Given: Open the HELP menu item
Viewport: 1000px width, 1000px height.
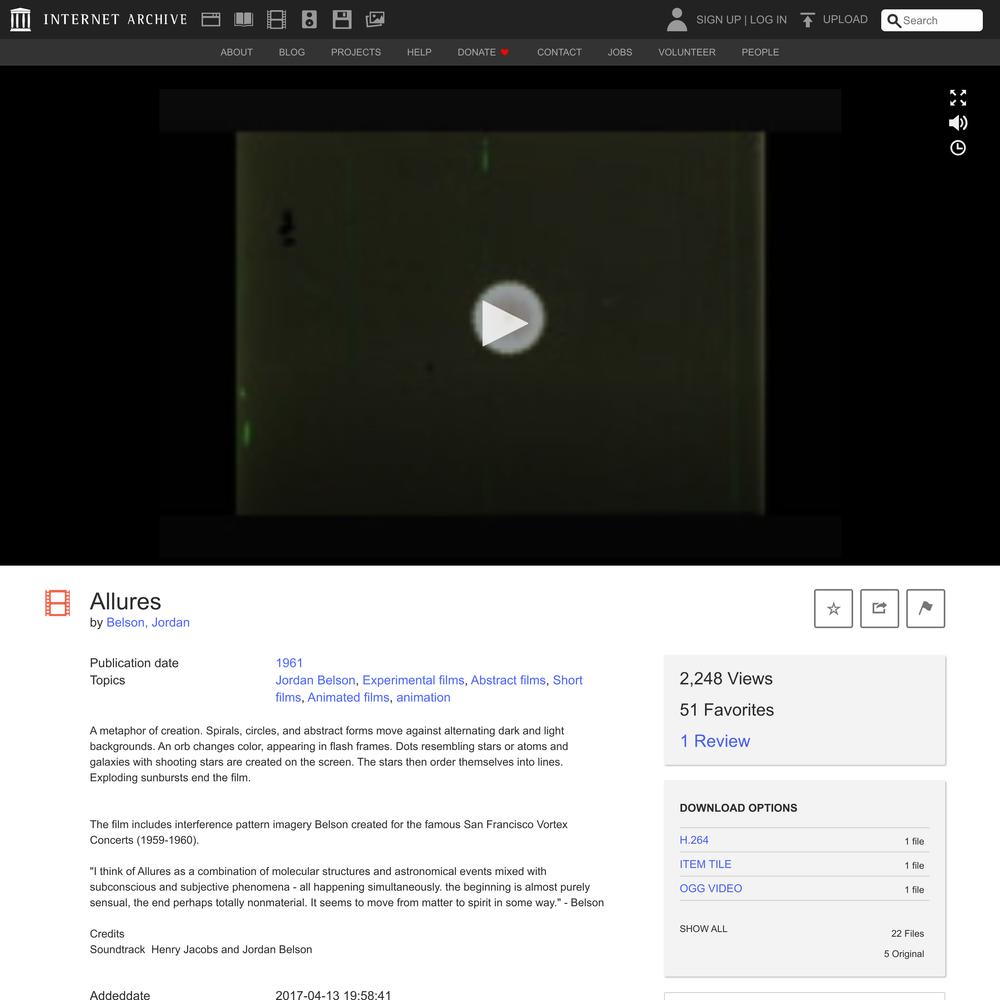Looking at the screenshot, I should point(419,52).
